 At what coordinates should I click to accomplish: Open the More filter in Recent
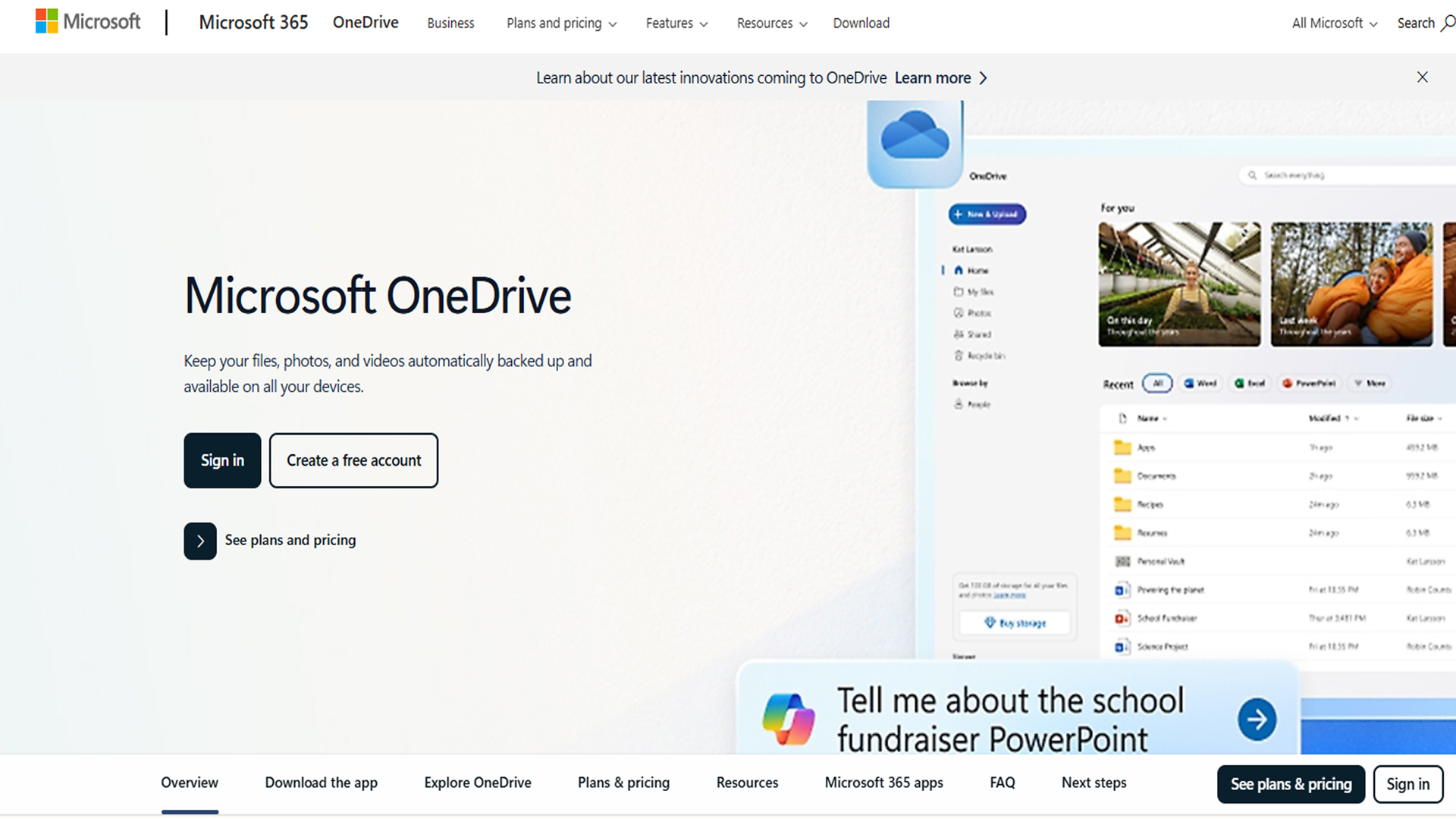1370,384
